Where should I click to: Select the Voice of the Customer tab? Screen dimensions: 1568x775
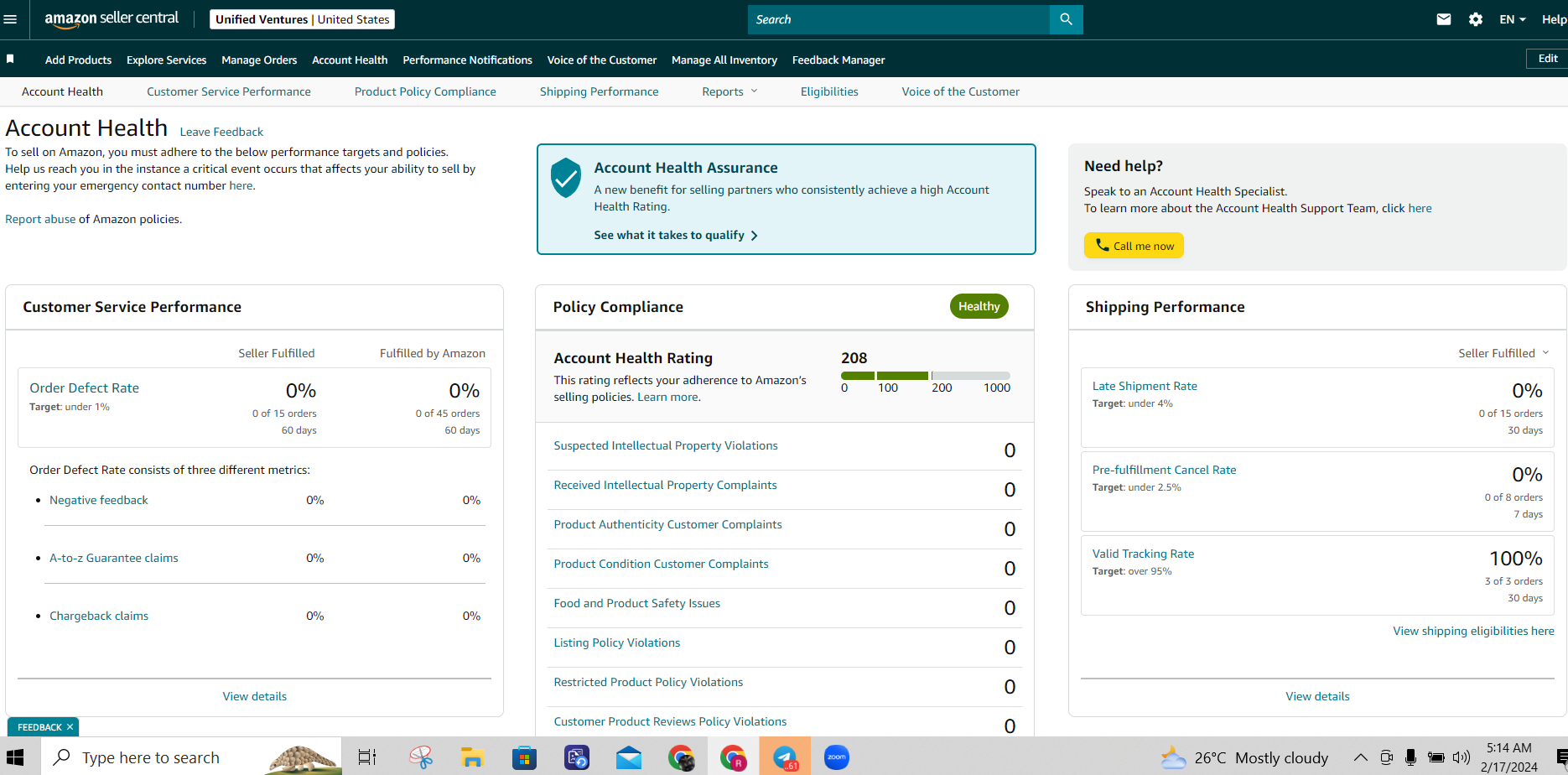(961, 91)
